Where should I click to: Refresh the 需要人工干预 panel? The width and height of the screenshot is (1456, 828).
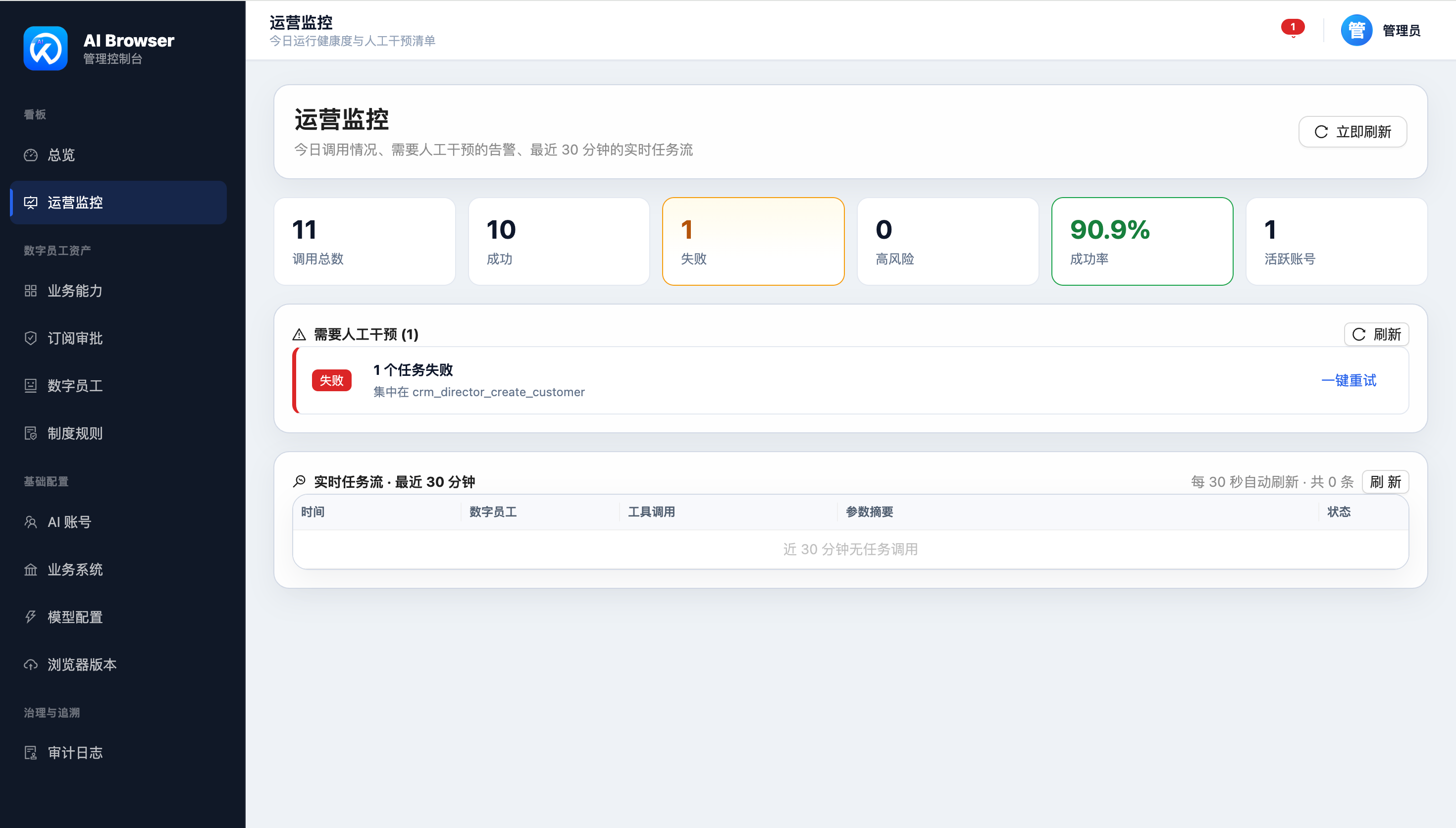[x=1376, y=334]
